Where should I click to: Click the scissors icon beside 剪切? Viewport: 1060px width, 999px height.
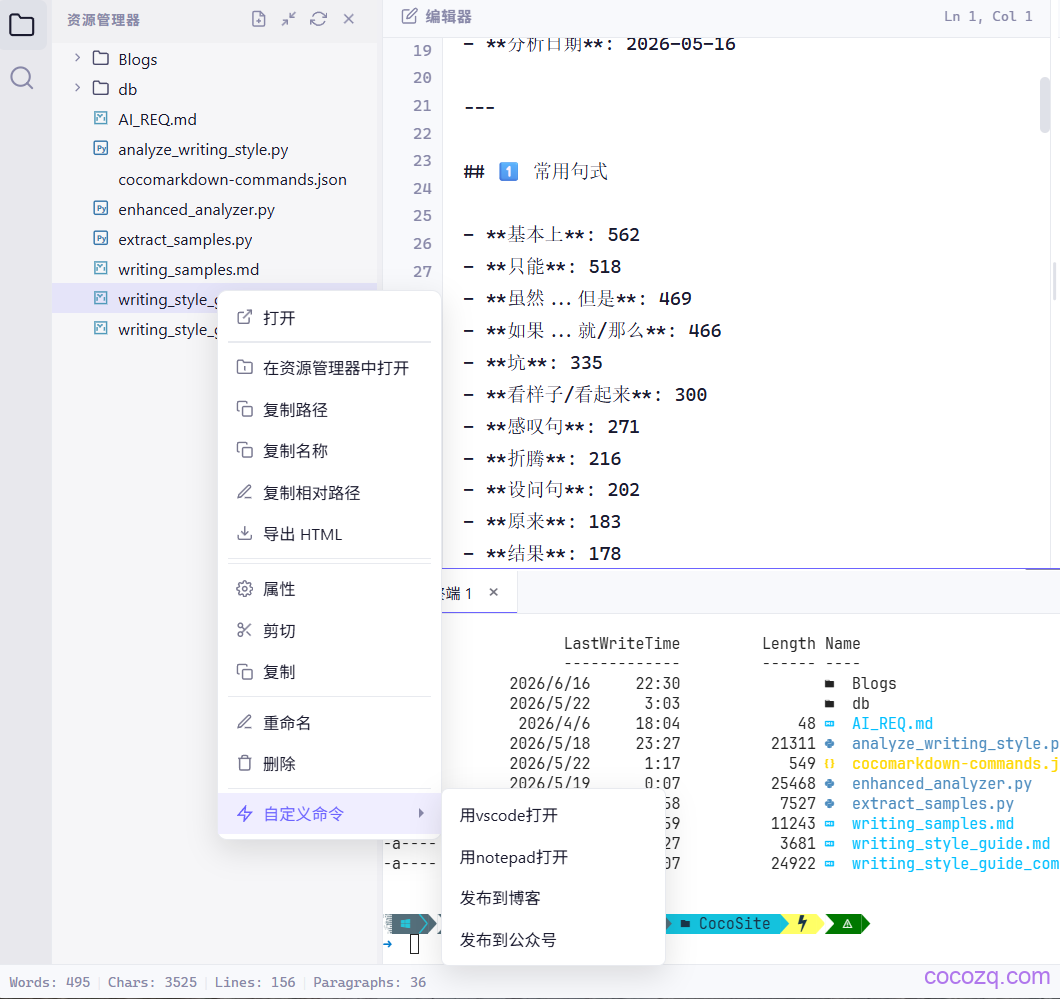coord(244,630)
